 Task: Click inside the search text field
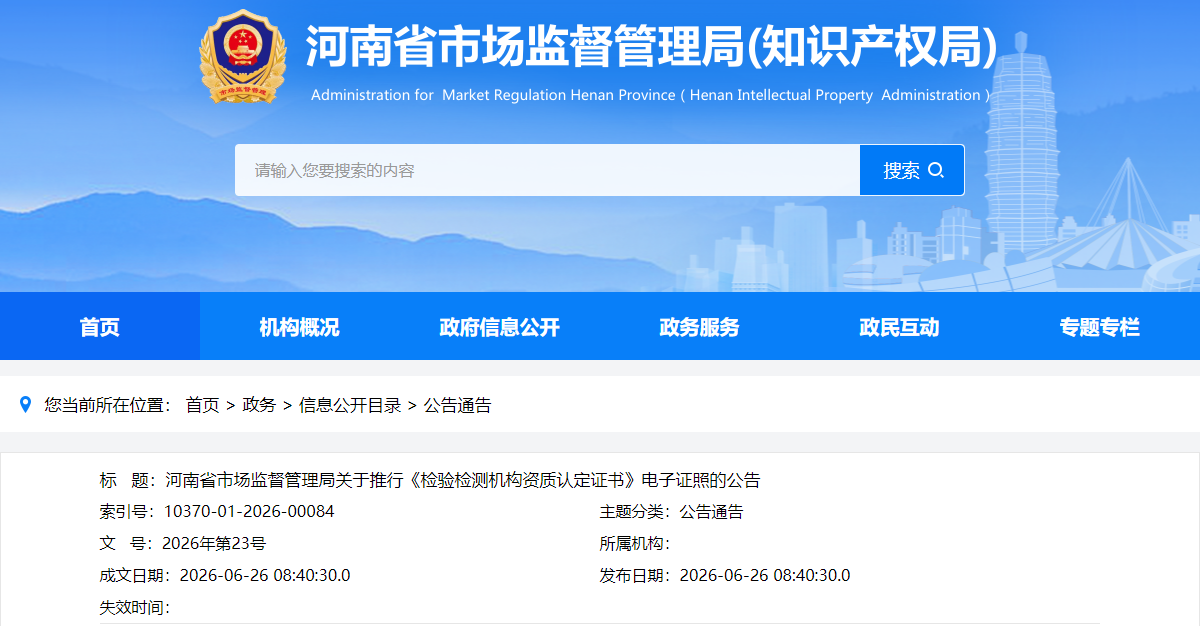pos(547,170)
